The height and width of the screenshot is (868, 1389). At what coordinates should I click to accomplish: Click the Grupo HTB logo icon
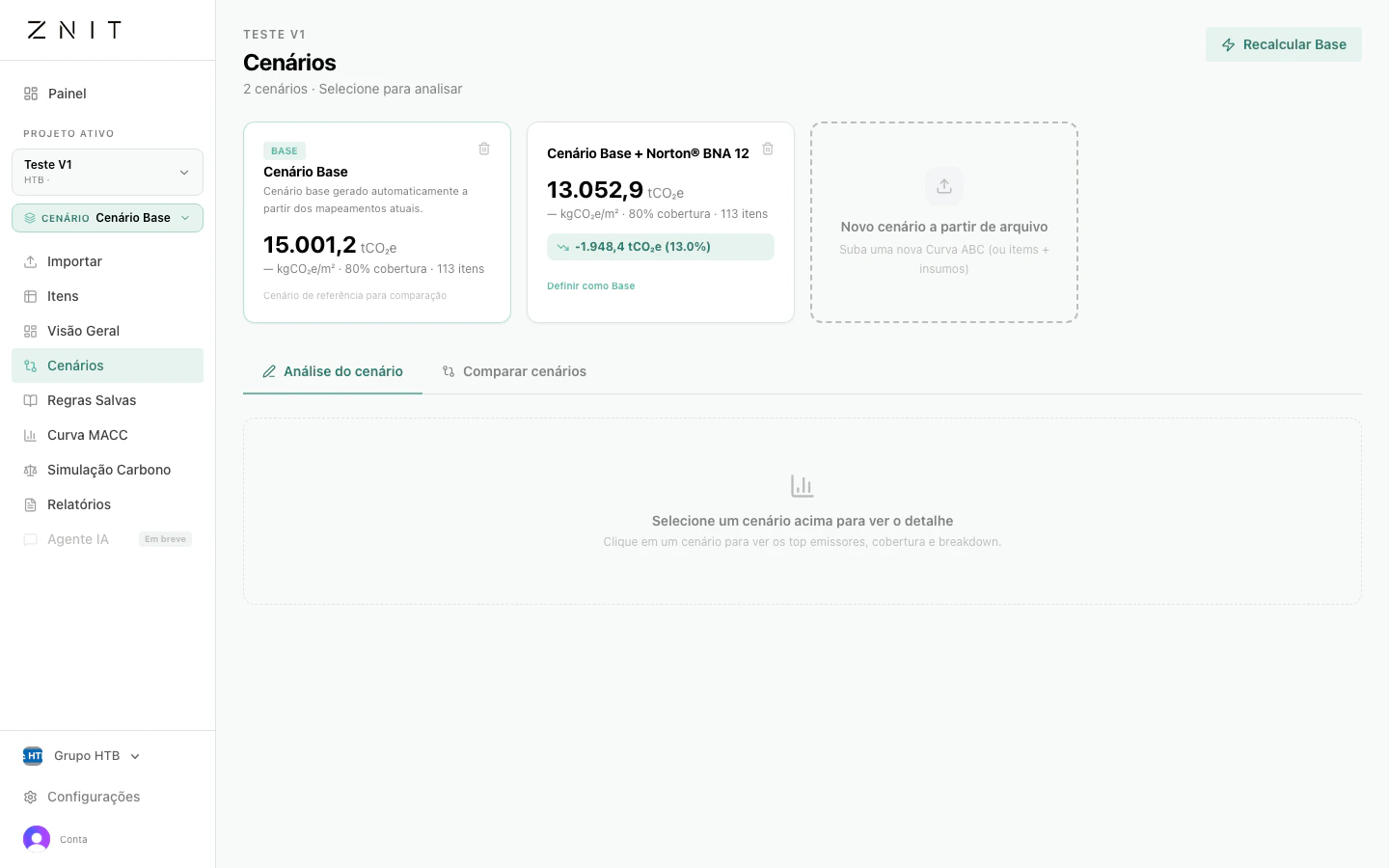tap(33, 756)
